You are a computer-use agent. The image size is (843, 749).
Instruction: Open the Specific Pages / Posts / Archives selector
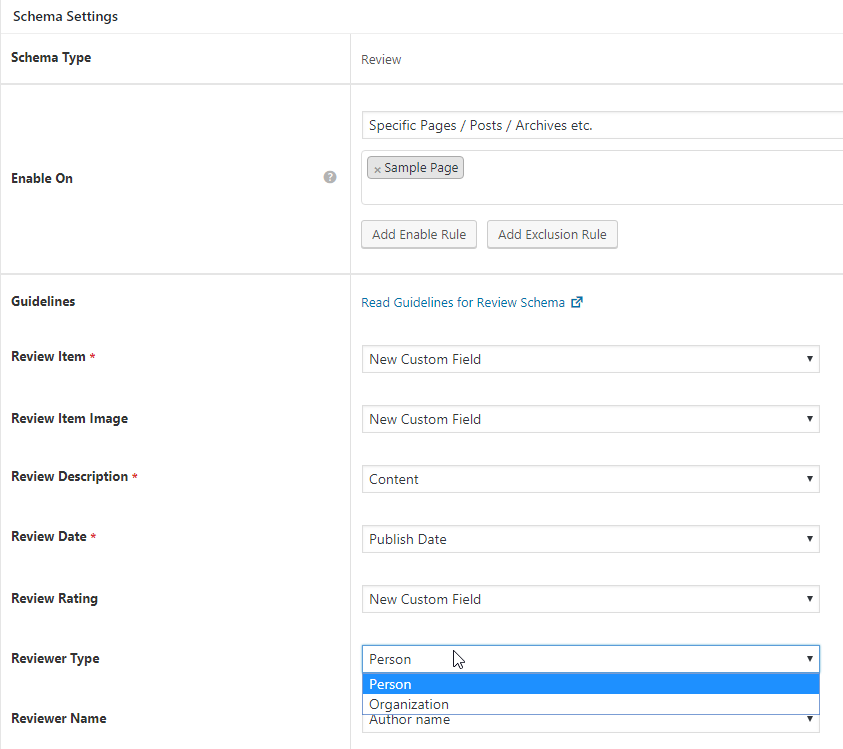click(x=600, y=125)
